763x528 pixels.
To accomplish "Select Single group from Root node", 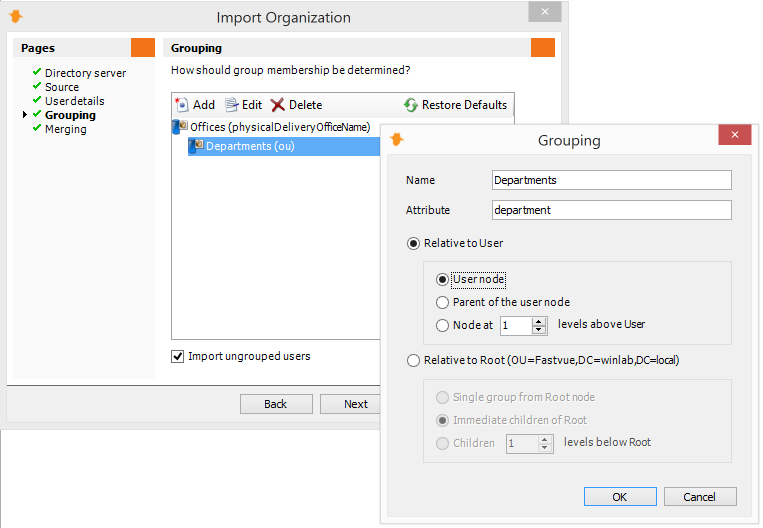I will coord(442,398).
